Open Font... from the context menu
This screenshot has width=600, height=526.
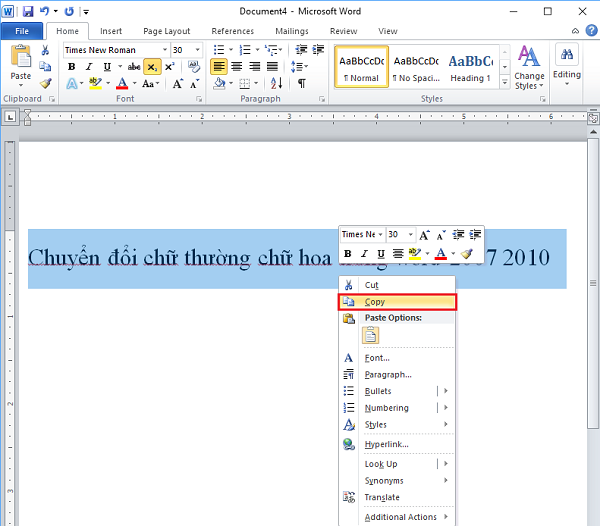click(x=397, y=358)
